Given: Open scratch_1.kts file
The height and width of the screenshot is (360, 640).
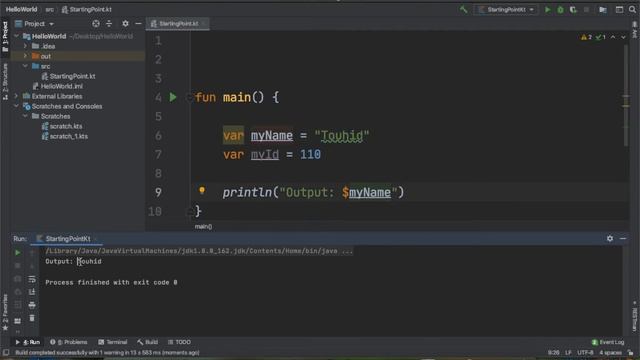Looking at the screenshot, I should coord(64,136).
